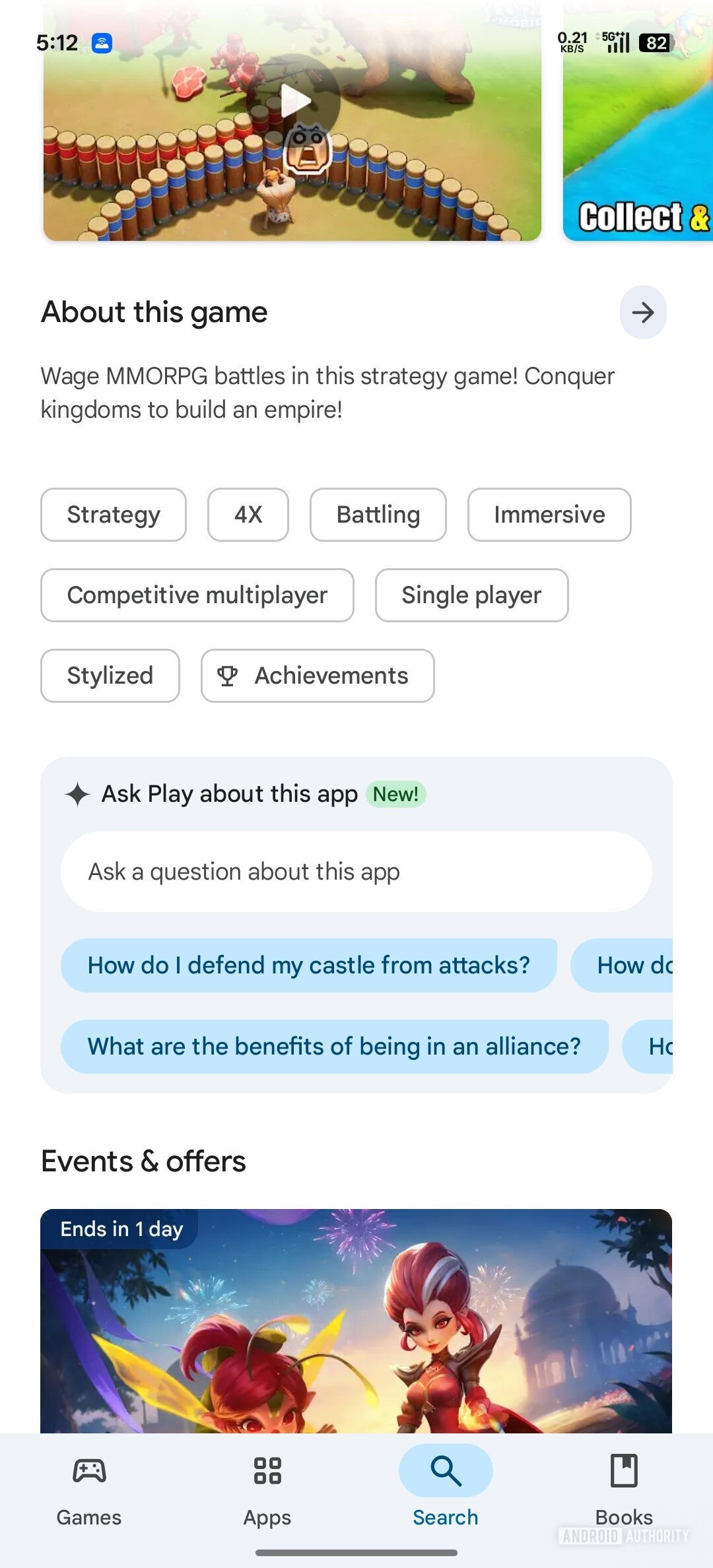The height and width of the screenshot is (1568, 713).
Task: Tap the Games controller icon
Action: coord(89,1471)
